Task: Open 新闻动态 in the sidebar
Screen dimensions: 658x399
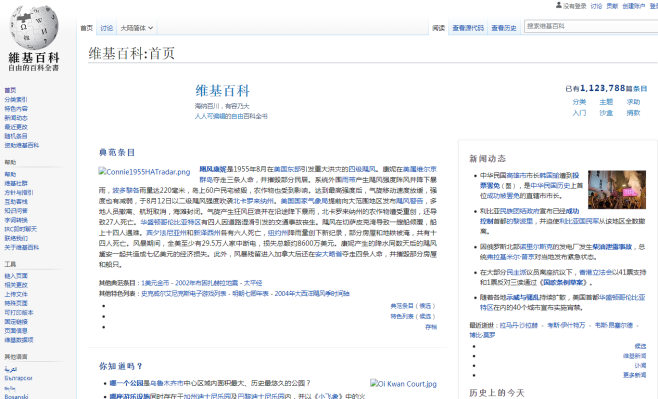Action: pos(16,118)
